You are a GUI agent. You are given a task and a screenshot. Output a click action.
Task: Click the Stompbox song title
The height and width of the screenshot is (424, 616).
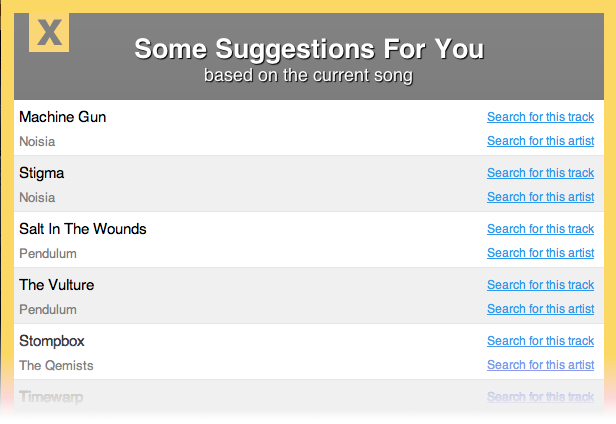coord(52,341)
